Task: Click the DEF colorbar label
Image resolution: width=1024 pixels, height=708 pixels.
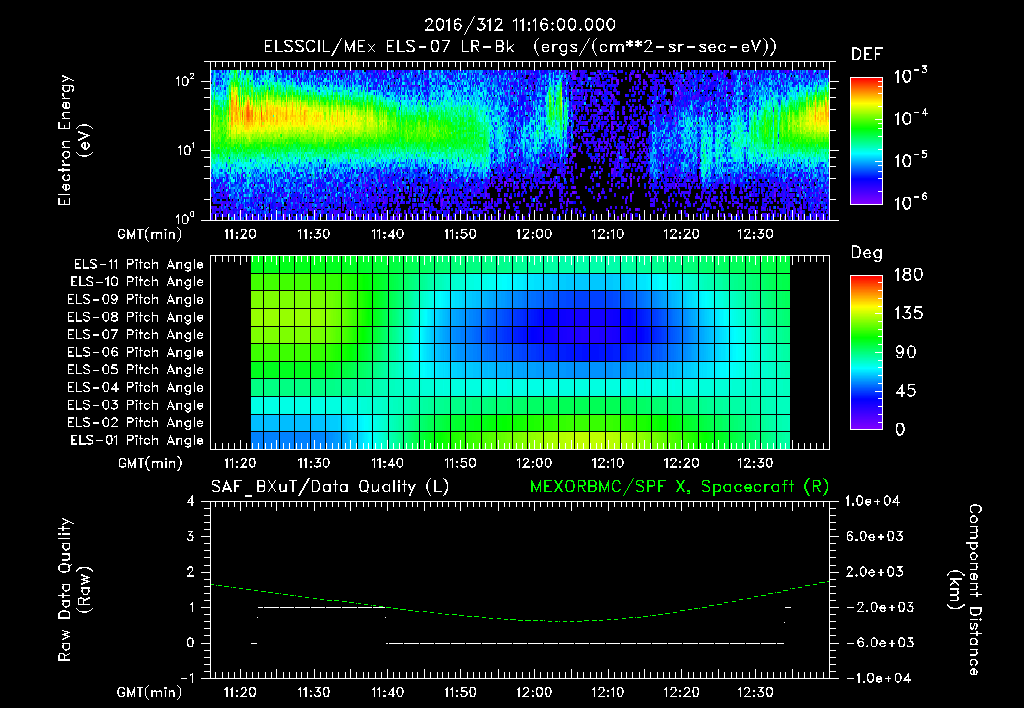Action: tap(867, 54)
